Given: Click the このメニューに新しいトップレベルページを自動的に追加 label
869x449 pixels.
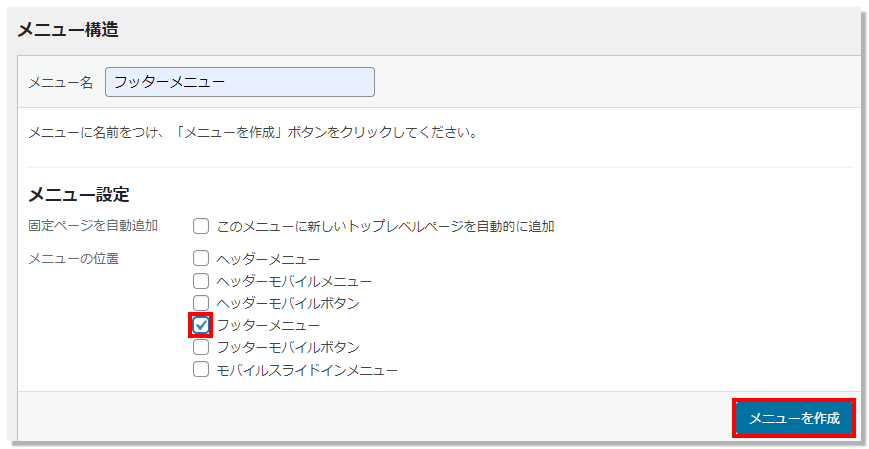Looking at the screenshot, I should [x=385, y=226].
